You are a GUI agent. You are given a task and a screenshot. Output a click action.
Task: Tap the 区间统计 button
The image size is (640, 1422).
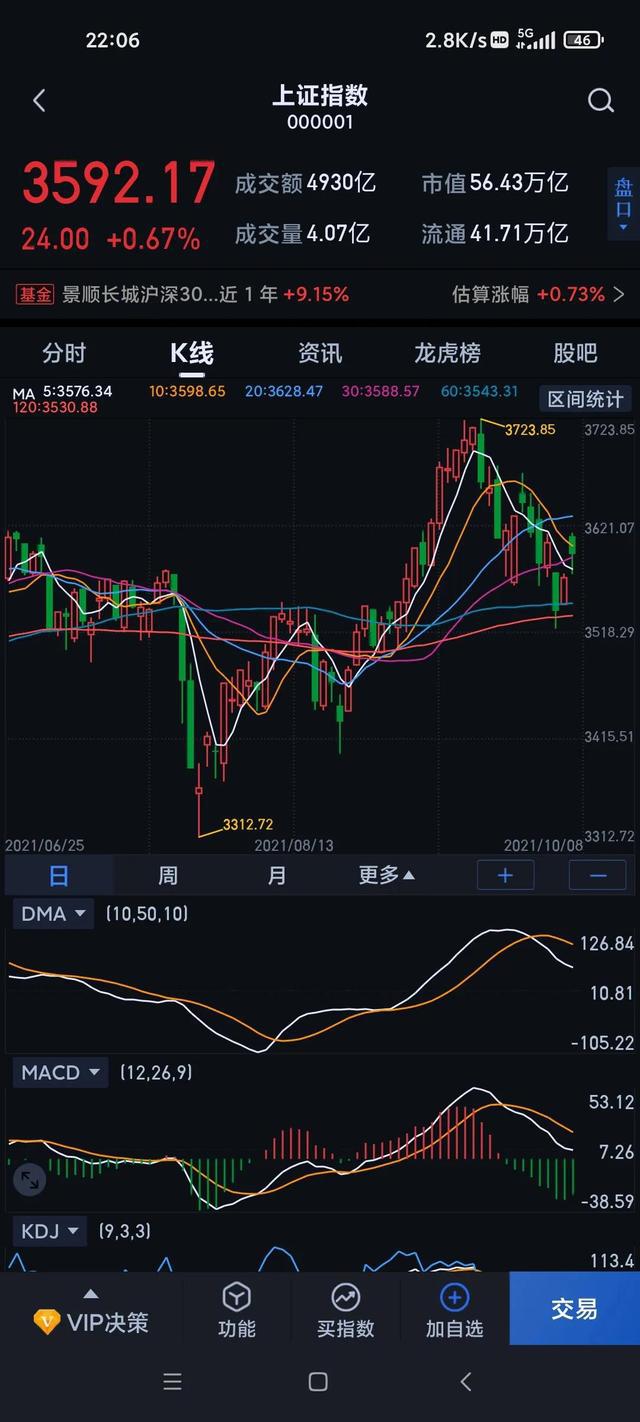point(585,399)
